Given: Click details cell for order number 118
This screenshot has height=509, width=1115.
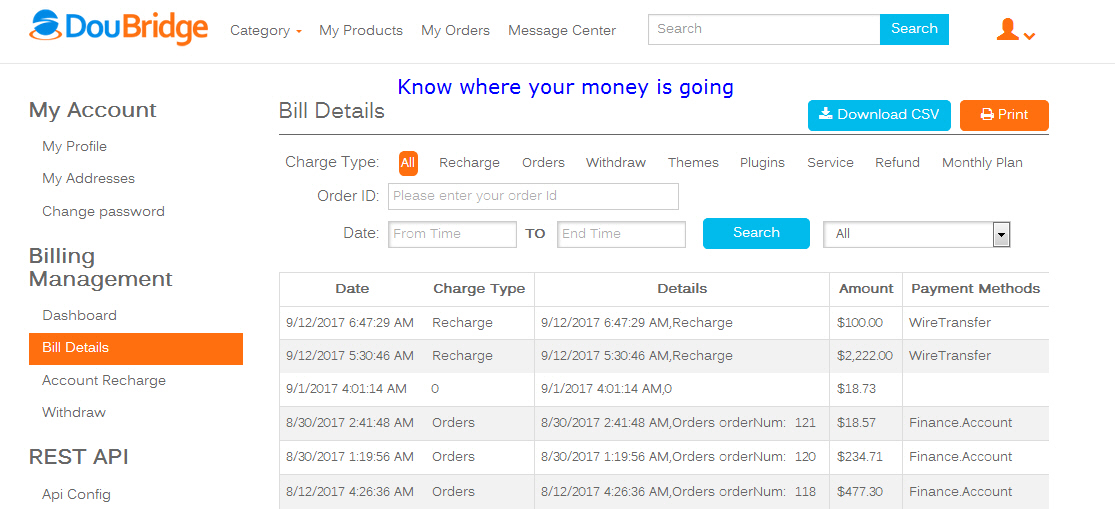Looking at the screenshot, I should coord(682,491).
